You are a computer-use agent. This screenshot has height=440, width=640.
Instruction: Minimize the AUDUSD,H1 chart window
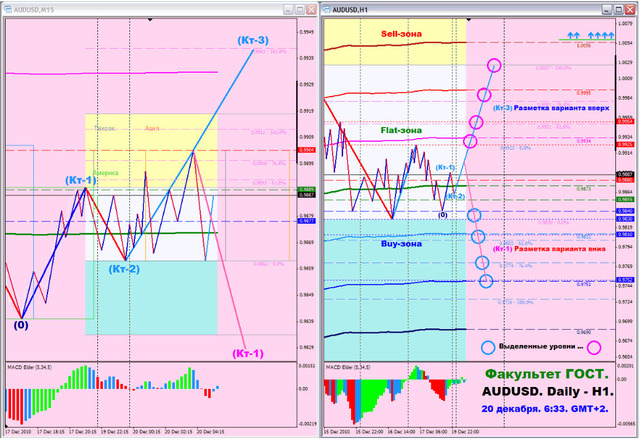pyautogui.click(x=607, y=9)
